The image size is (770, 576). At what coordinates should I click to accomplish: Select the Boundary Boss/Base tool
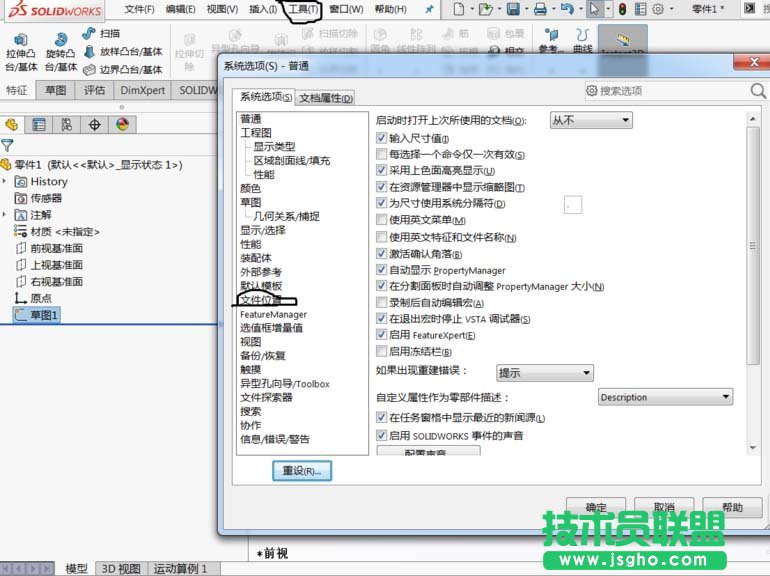coord(123,70)
